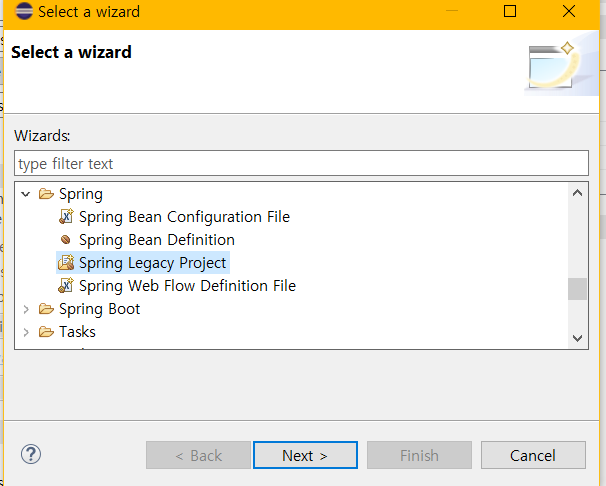The height and width of the screenshot is (486, 606).
Task: Focus the type filter text field
Action: click(x=301, y=163)
